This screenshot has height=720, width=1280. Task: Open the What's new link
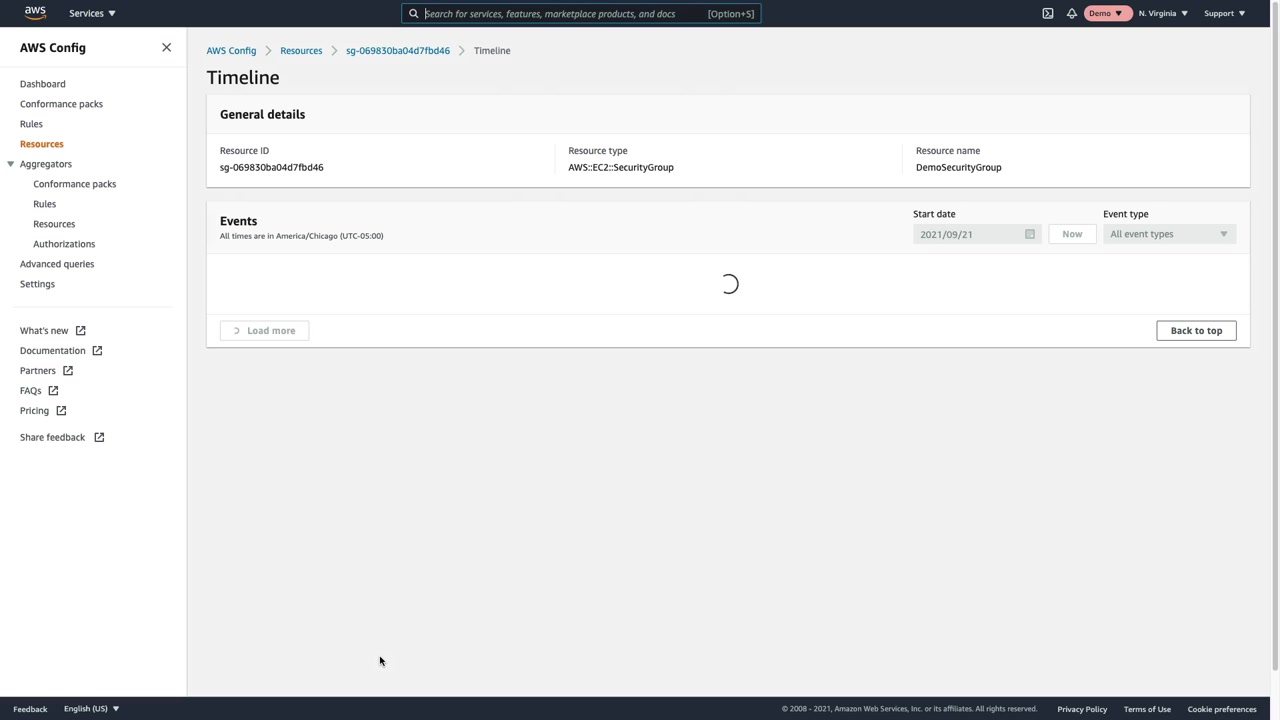[44, 331]
